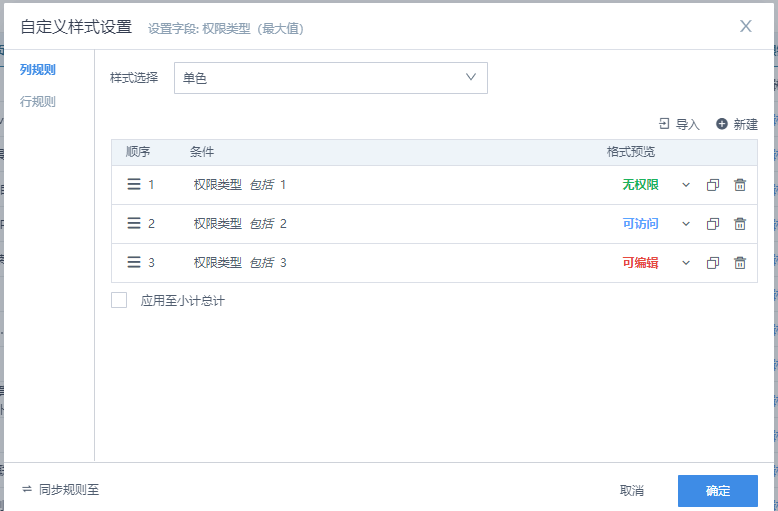
Task: Click the 取消 button
Action: coord(632,491)
